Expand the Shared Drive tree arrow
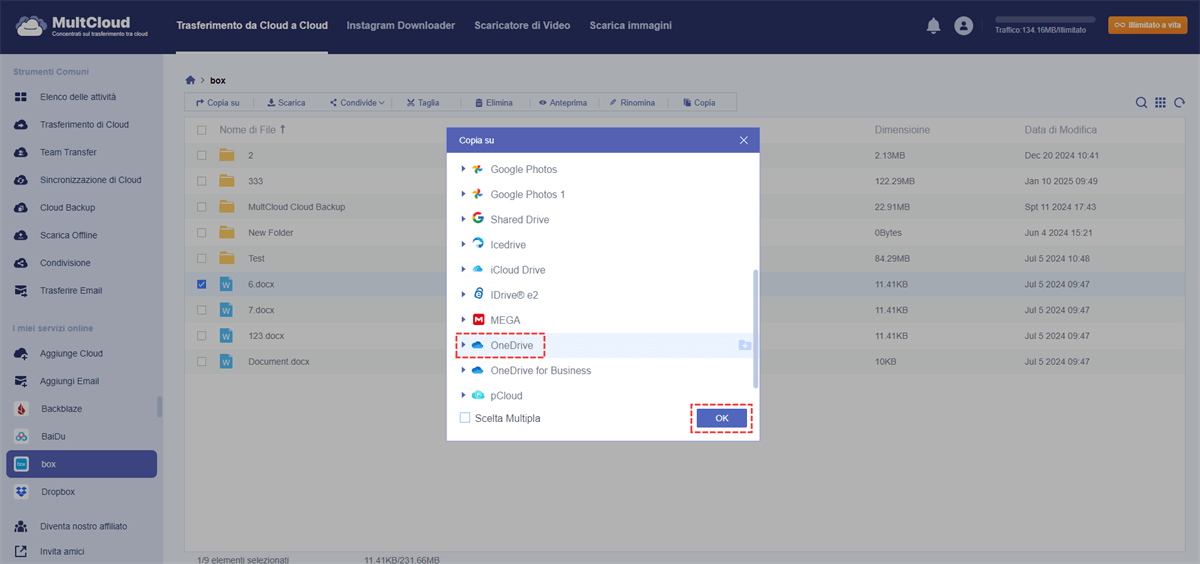Screen dimensions: 1200x564 pyautogui.click(x=463, y=219)
